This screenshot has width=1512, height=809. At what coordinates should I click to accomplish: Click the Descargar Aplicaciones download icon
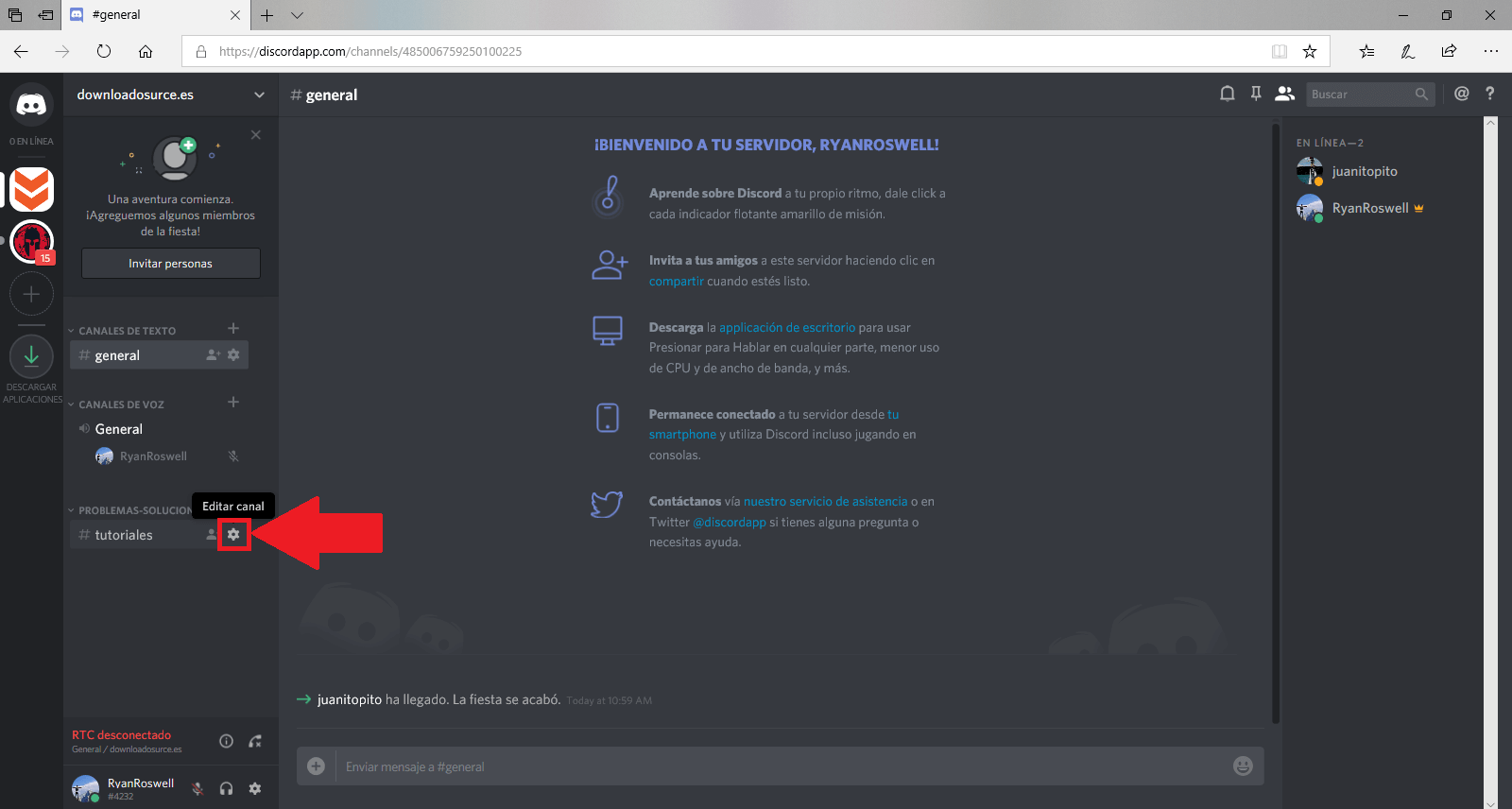(31, 356)
